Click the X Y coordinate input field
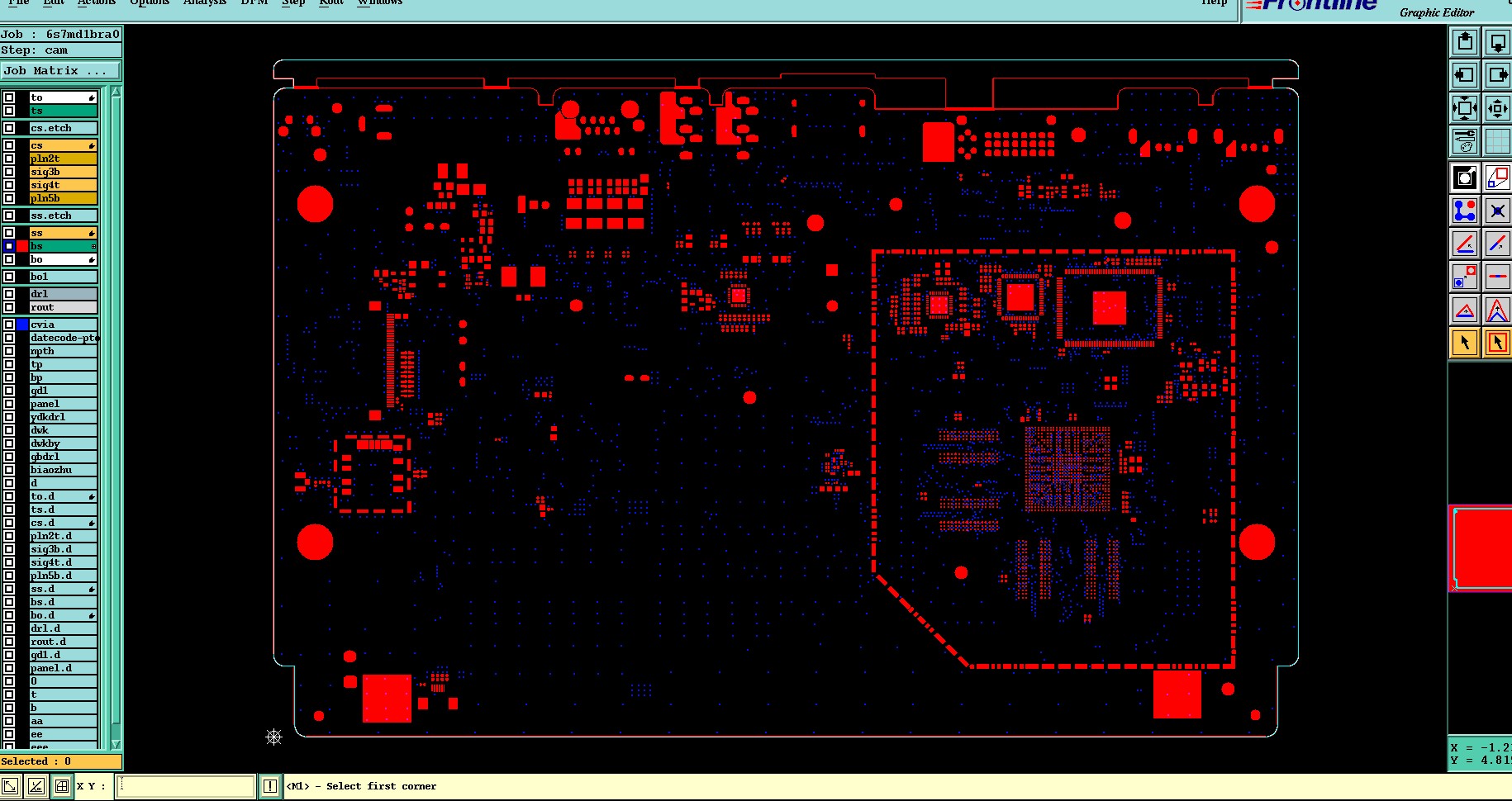This screenshot has width=1512, height=801. (x=185, y=786)
